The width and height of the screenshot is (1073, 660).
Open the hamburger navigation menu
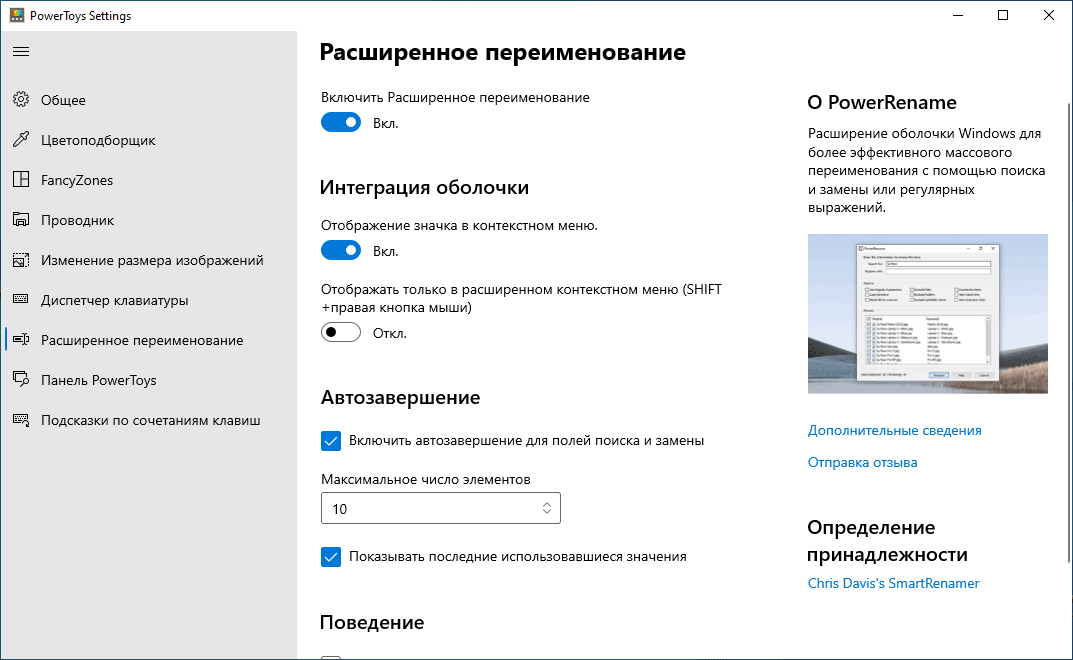[21, 51]
